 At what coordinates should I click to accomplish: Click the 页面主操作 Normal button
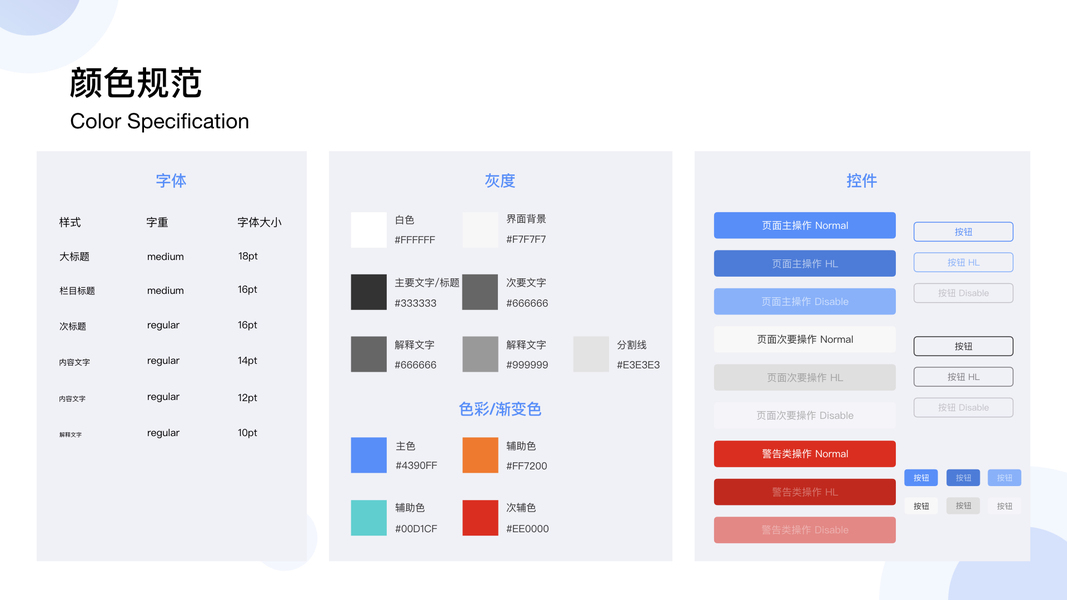[804, 225]
